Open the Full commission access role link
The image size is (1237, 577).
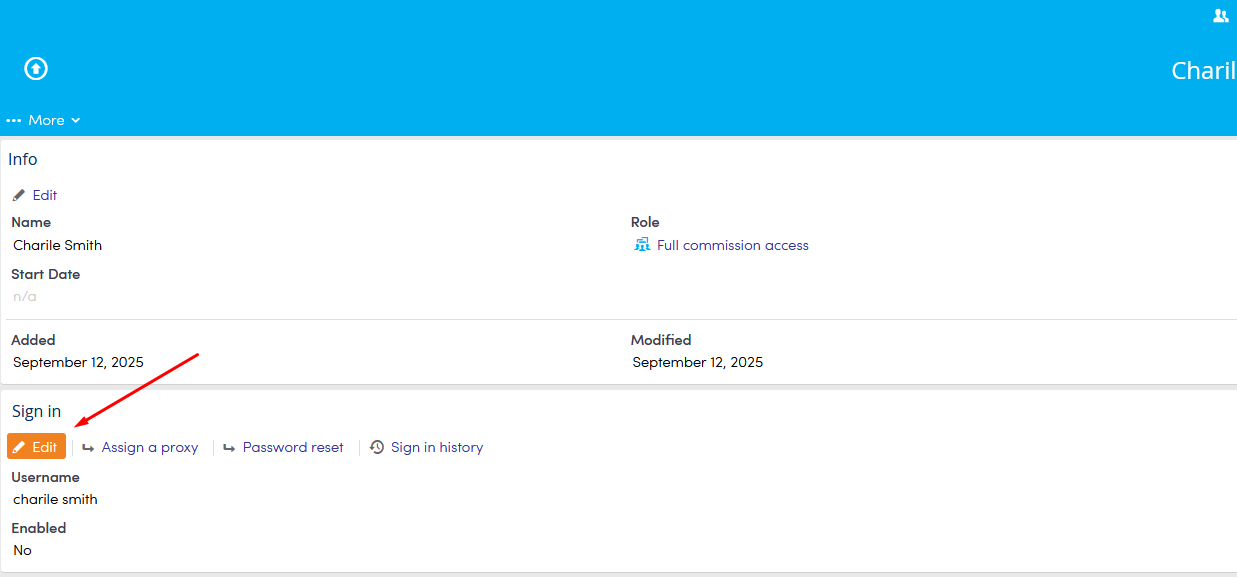point(732,245)
